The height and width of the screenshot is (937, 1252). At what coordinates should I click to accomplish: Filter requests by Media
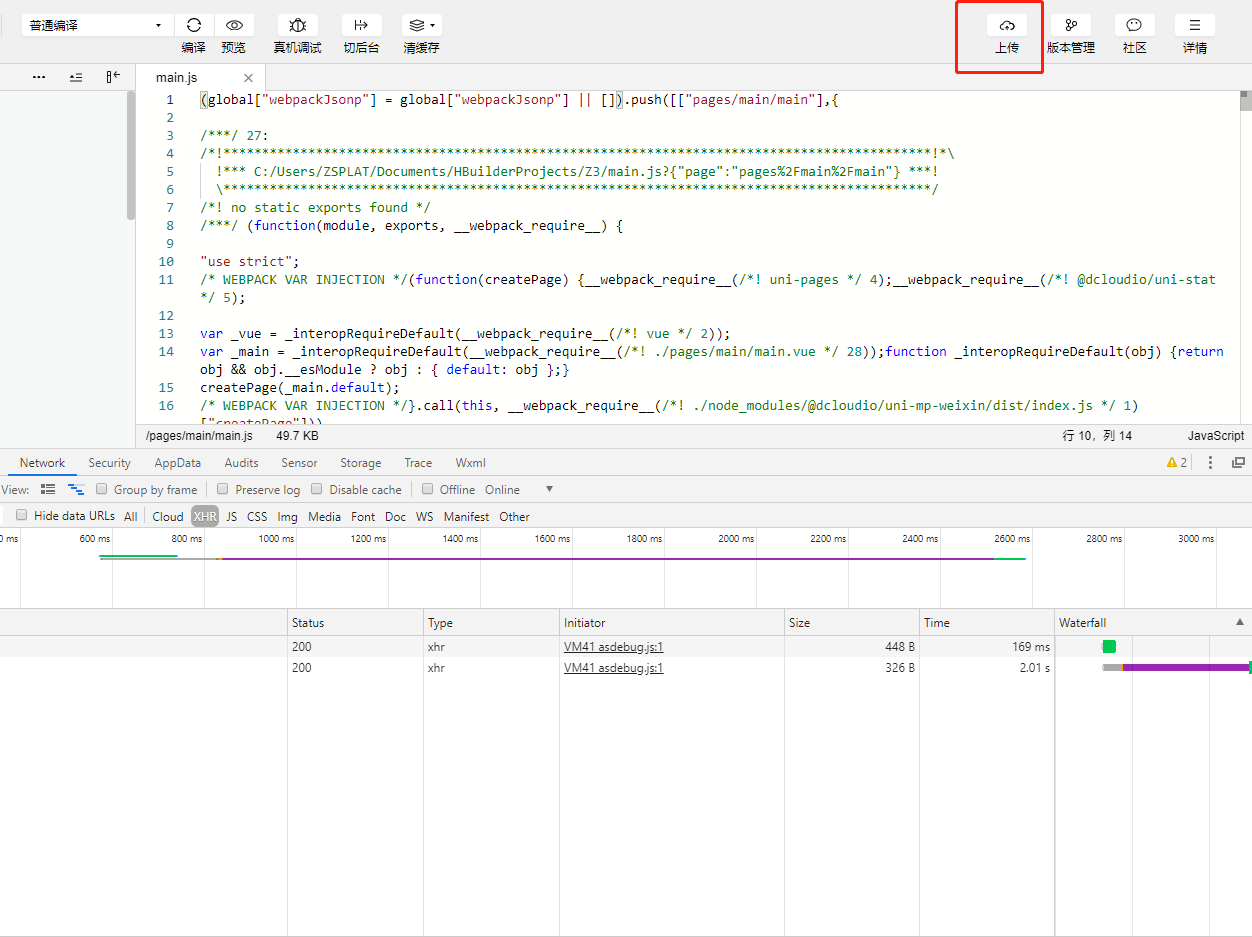324,517
